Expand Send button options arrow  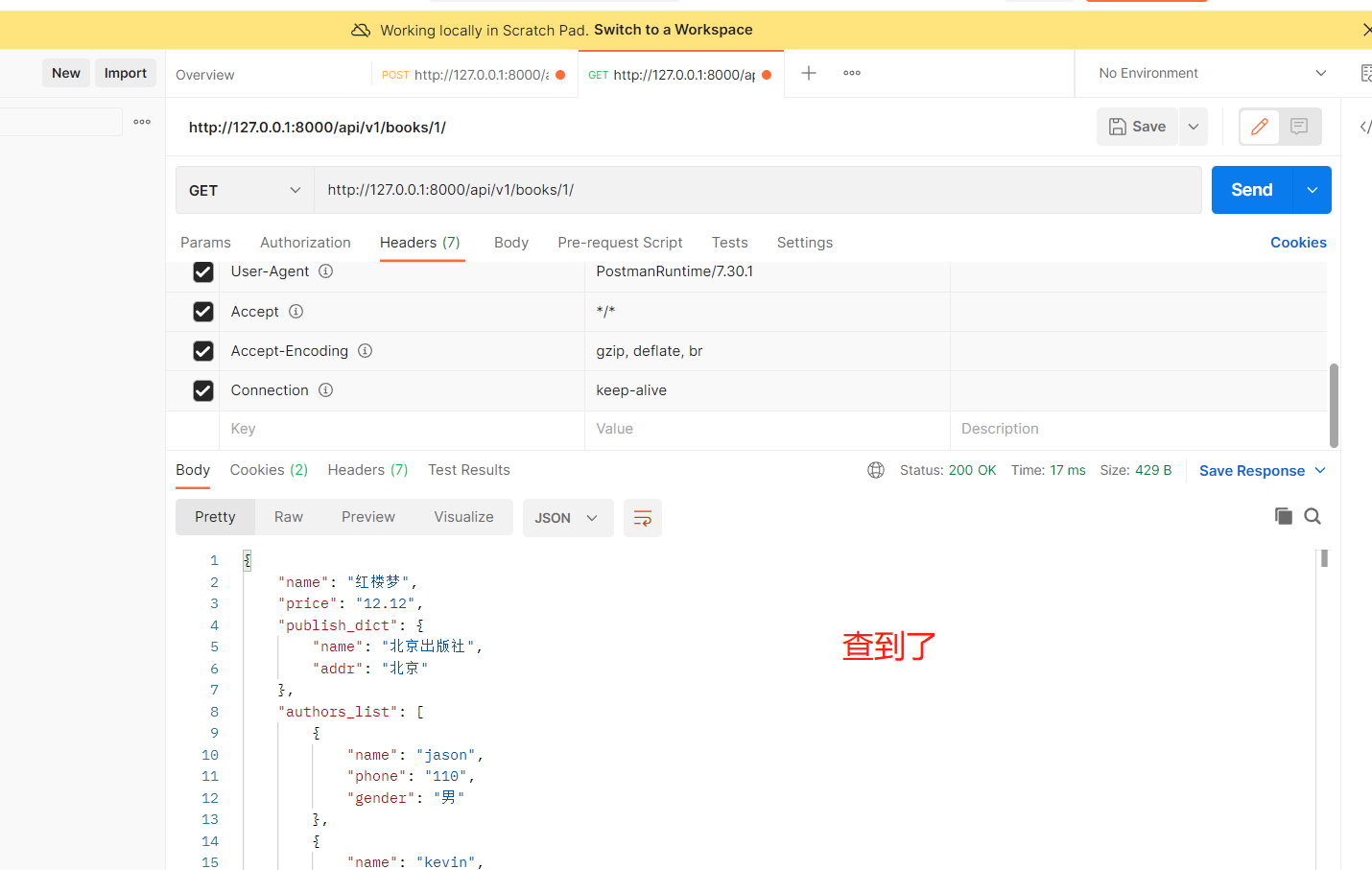pos(1313,190)
